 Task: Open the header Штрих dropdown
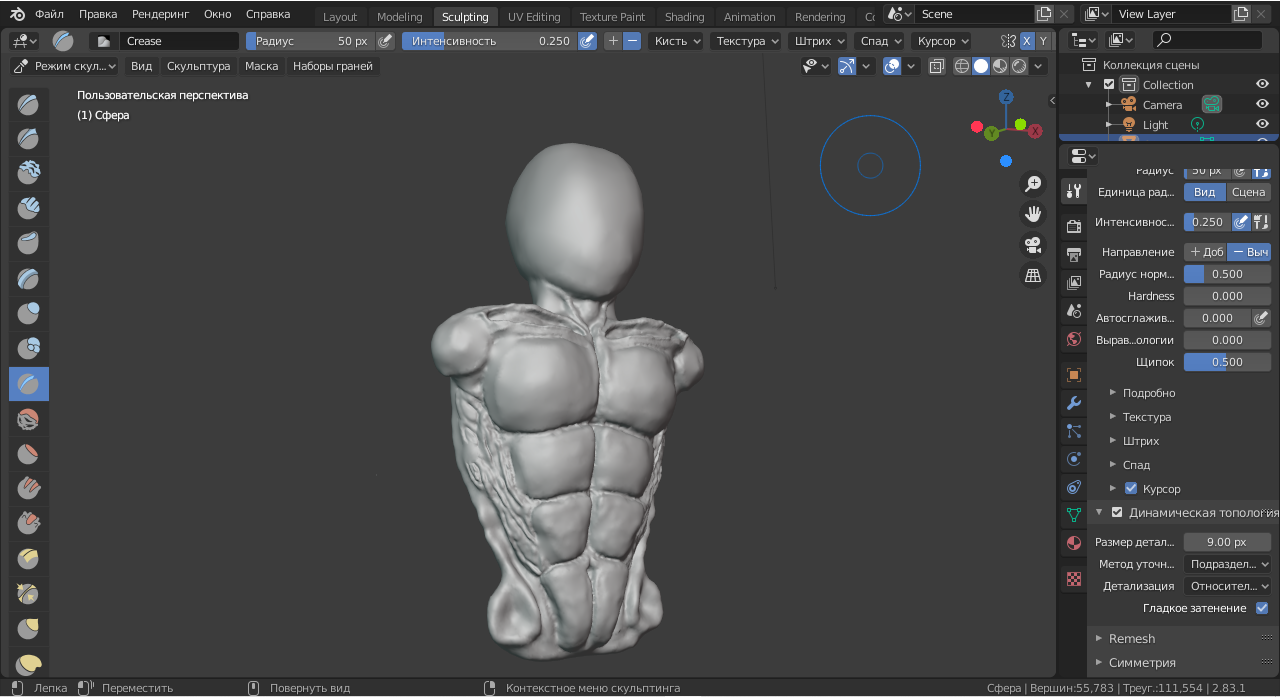point(818,41)
